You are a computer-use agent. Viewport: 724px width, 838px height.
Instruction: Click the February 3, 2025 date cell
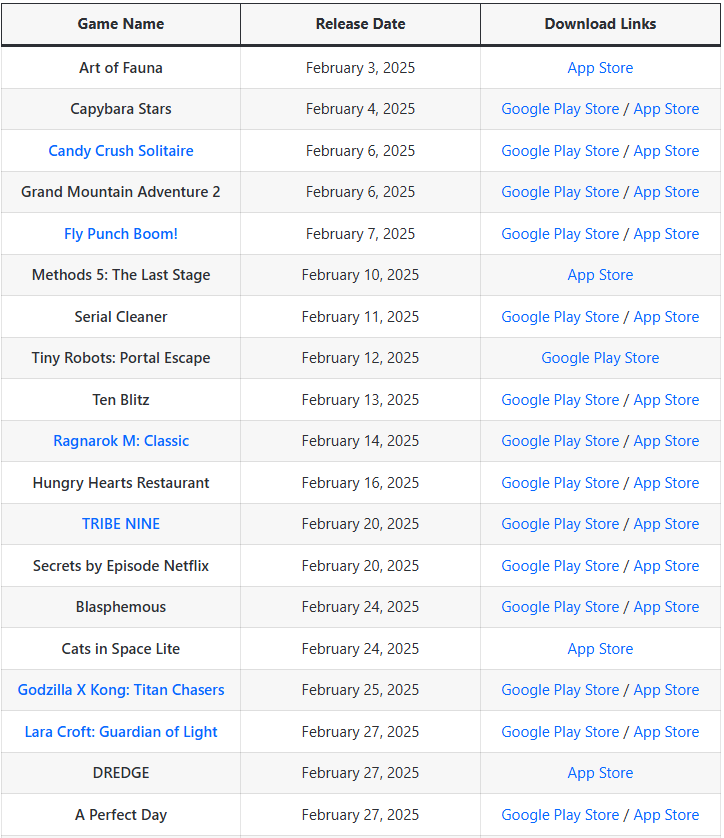point(360,68)
